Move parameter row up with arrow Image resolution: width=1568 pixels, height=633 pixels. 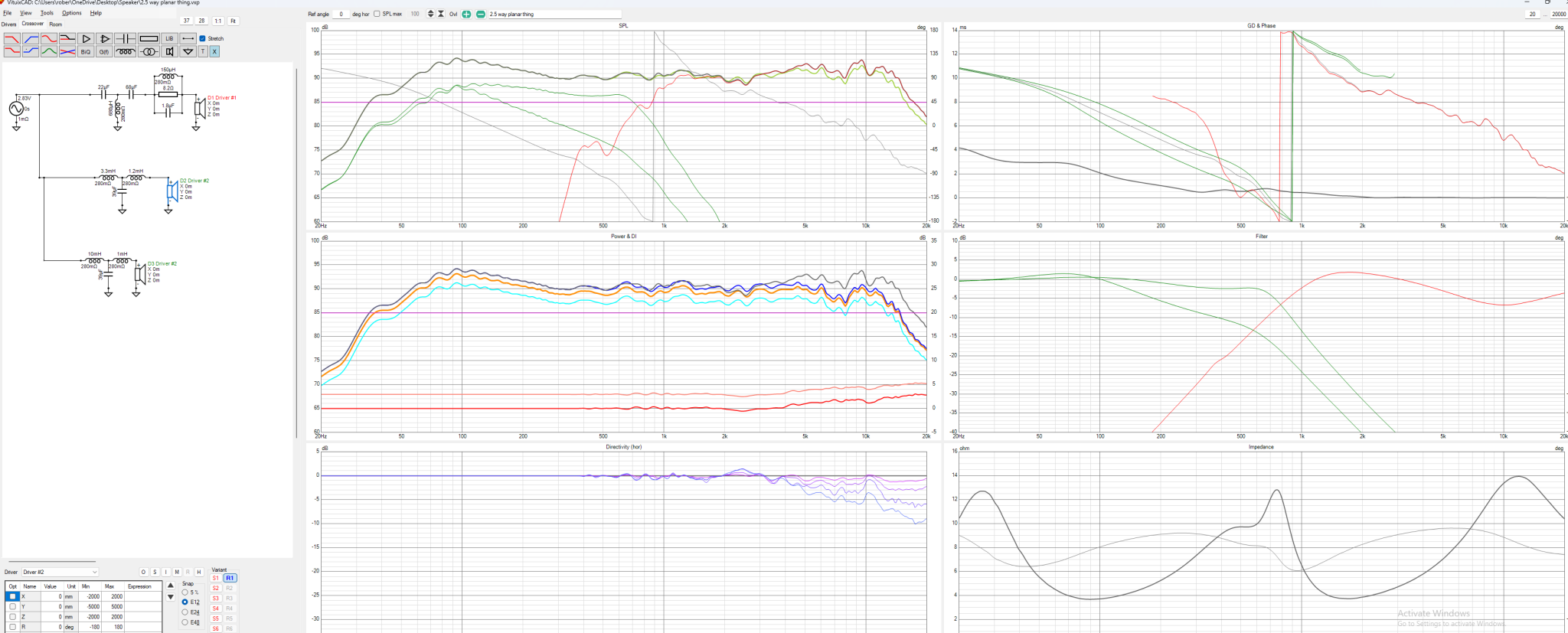(170, 586)
